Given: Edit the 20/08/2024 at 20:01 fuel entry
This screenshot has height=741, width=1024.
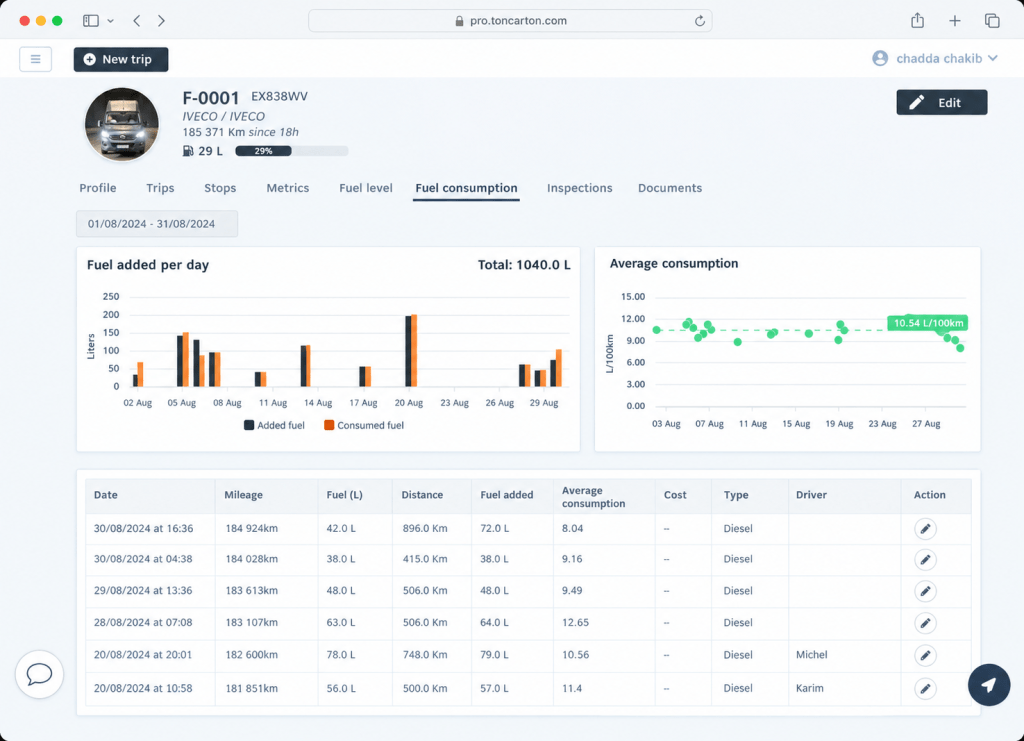Looking at the screenshot, I should [925, 655].
